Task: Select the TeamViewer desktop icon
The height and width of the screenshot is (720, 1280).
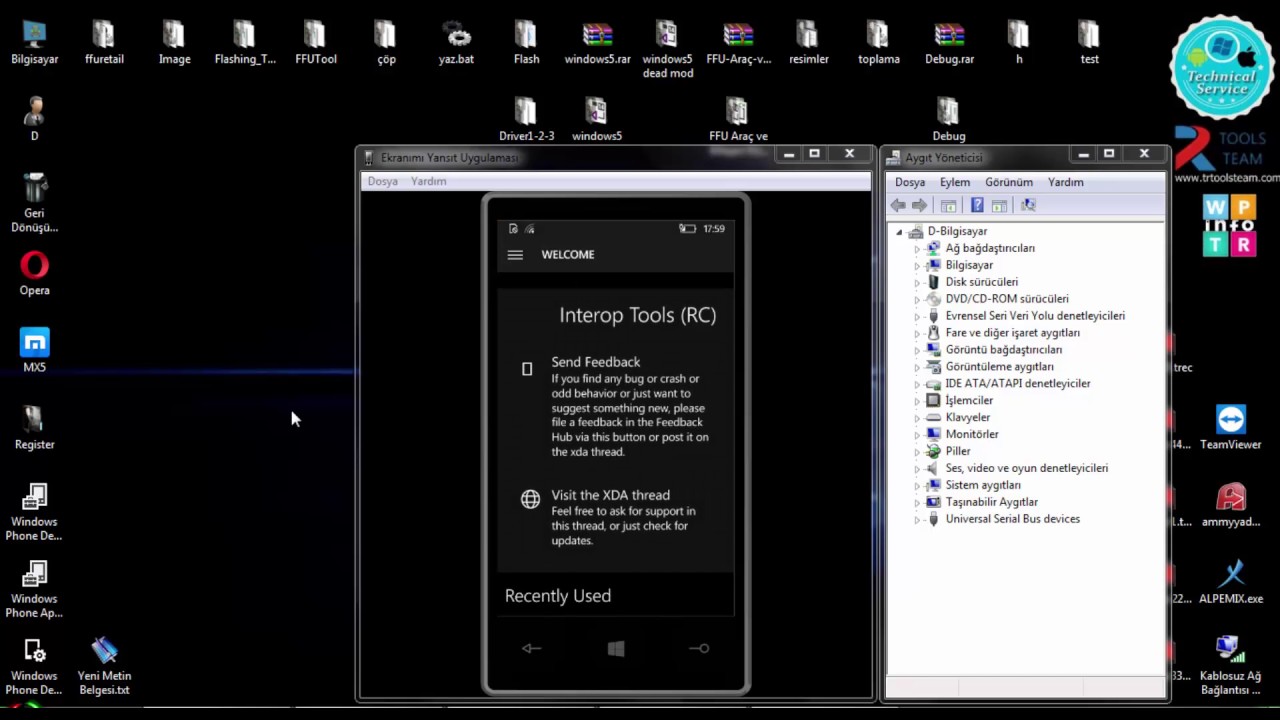Action: coord(1231,428)
